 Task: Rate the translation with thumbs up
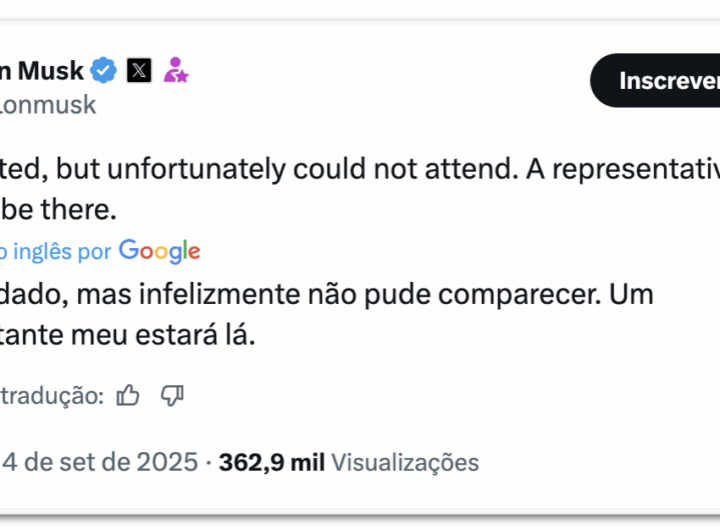128,396
